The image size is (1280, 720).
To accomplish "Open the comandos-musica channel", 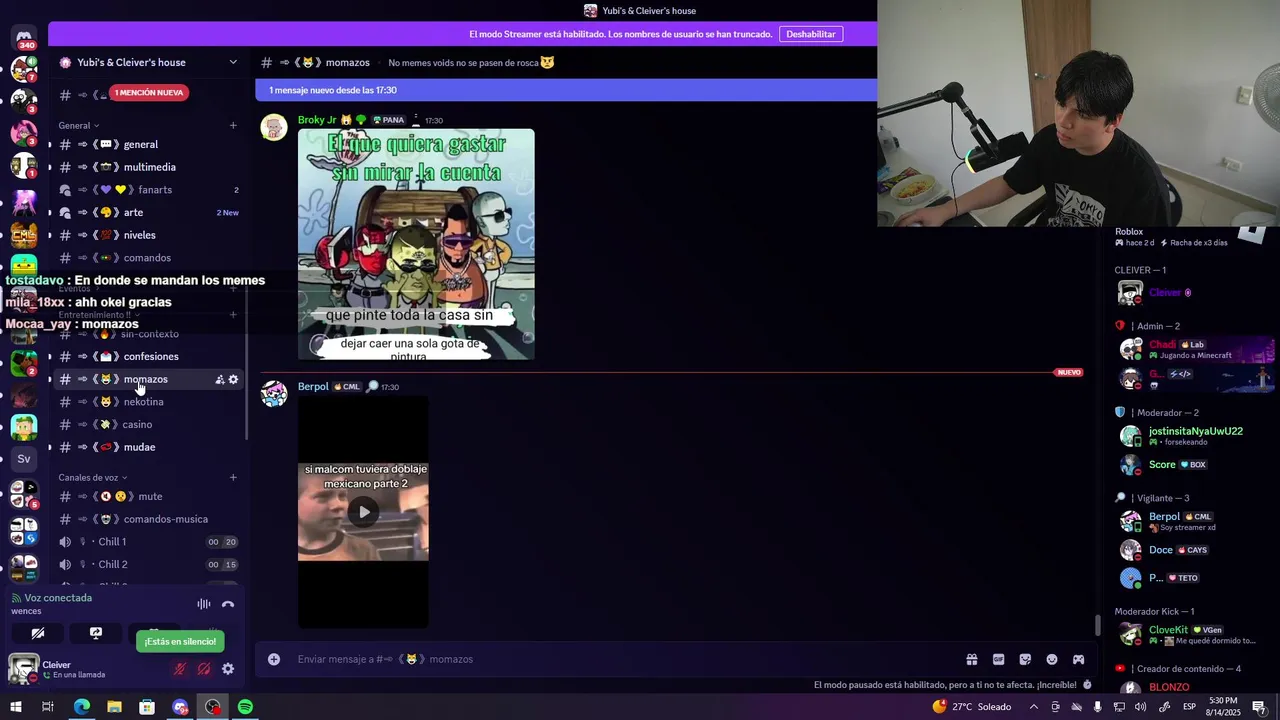I will click(147, 519).
